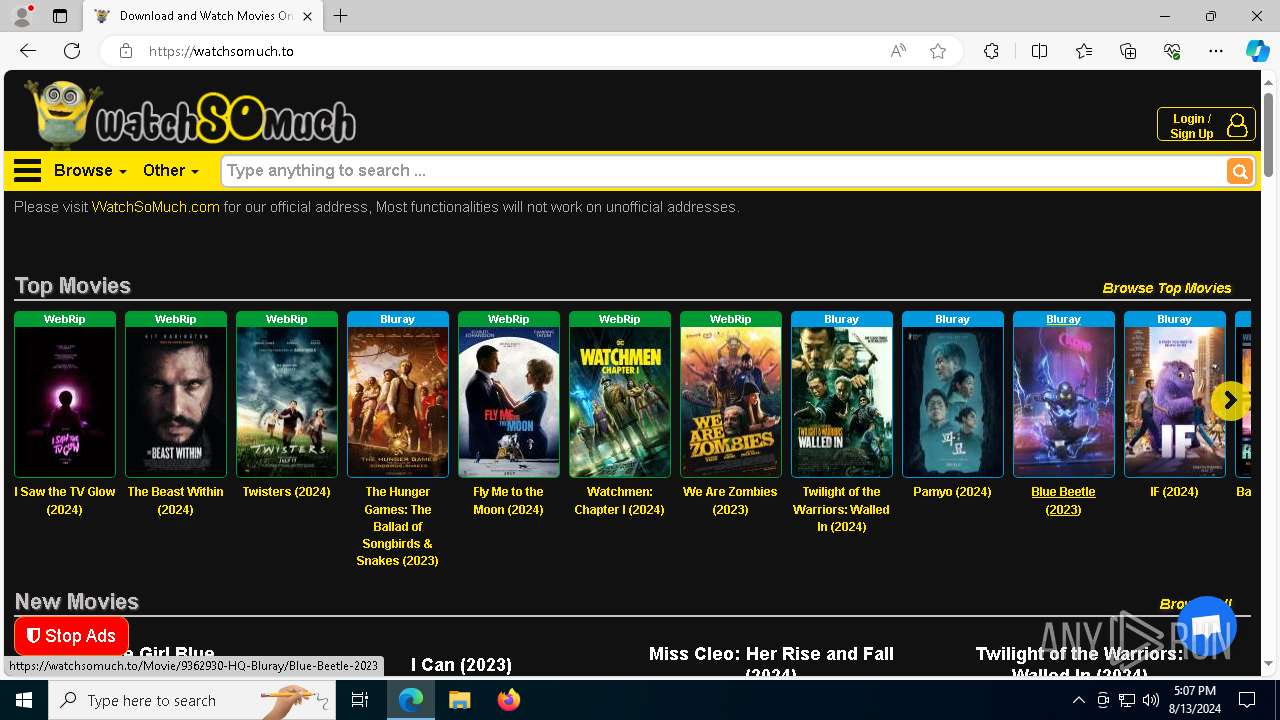Add page to favorites star
The height and width of the screenshot is (720, 1280).
938,51
